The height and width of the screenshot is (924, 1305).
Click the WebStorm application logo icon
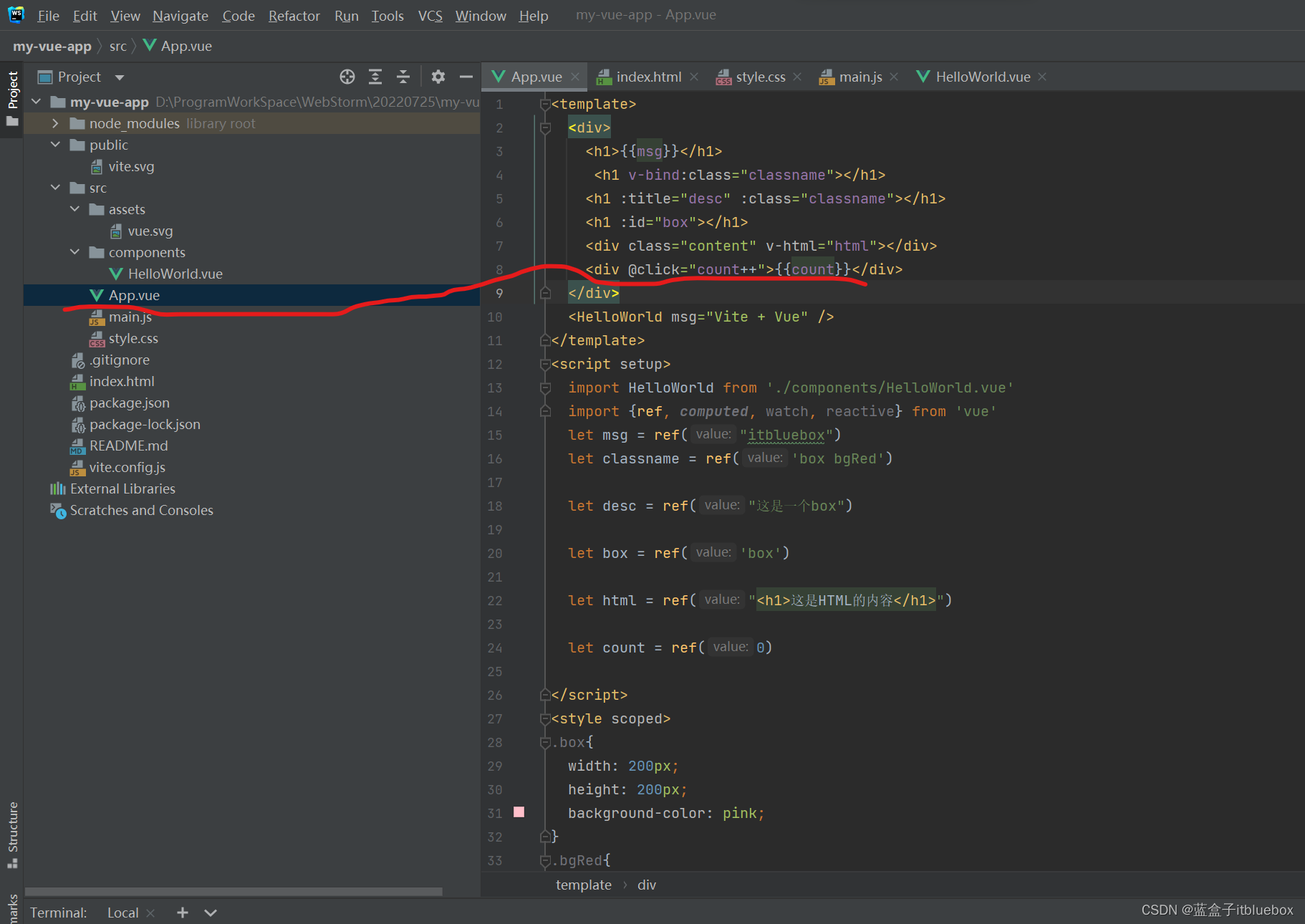16,14
